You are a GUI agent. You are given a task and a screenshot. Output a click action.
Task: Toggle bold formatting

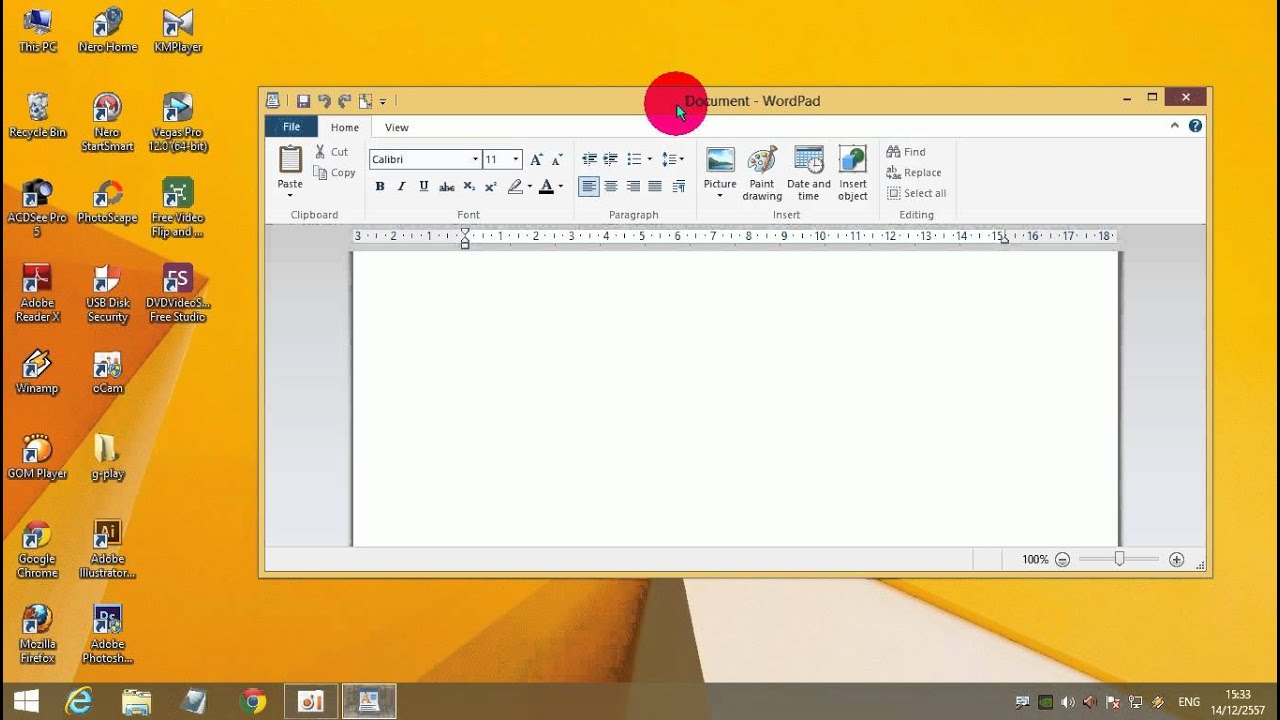[379, 186]
